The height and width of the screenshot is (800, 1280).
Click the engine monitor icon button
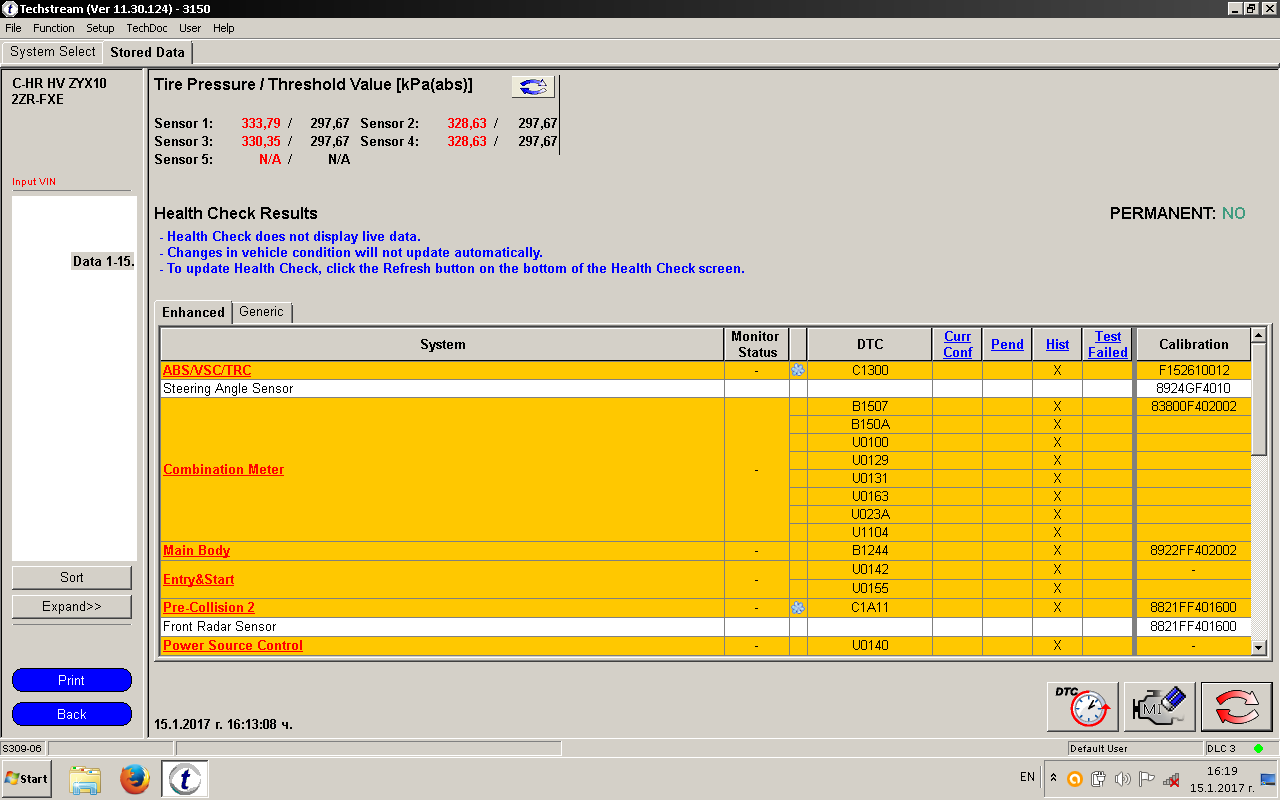pyautogui.click(x=1159, y=707)
